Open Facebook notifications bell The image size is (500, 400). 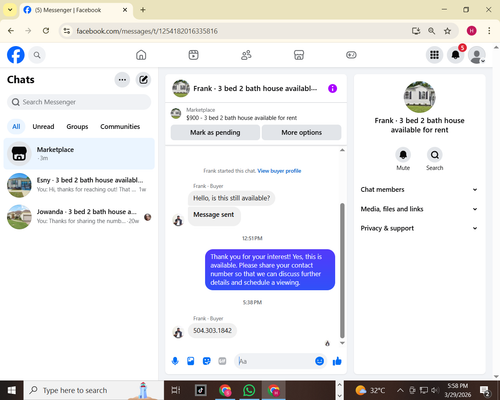coord(455,55)
